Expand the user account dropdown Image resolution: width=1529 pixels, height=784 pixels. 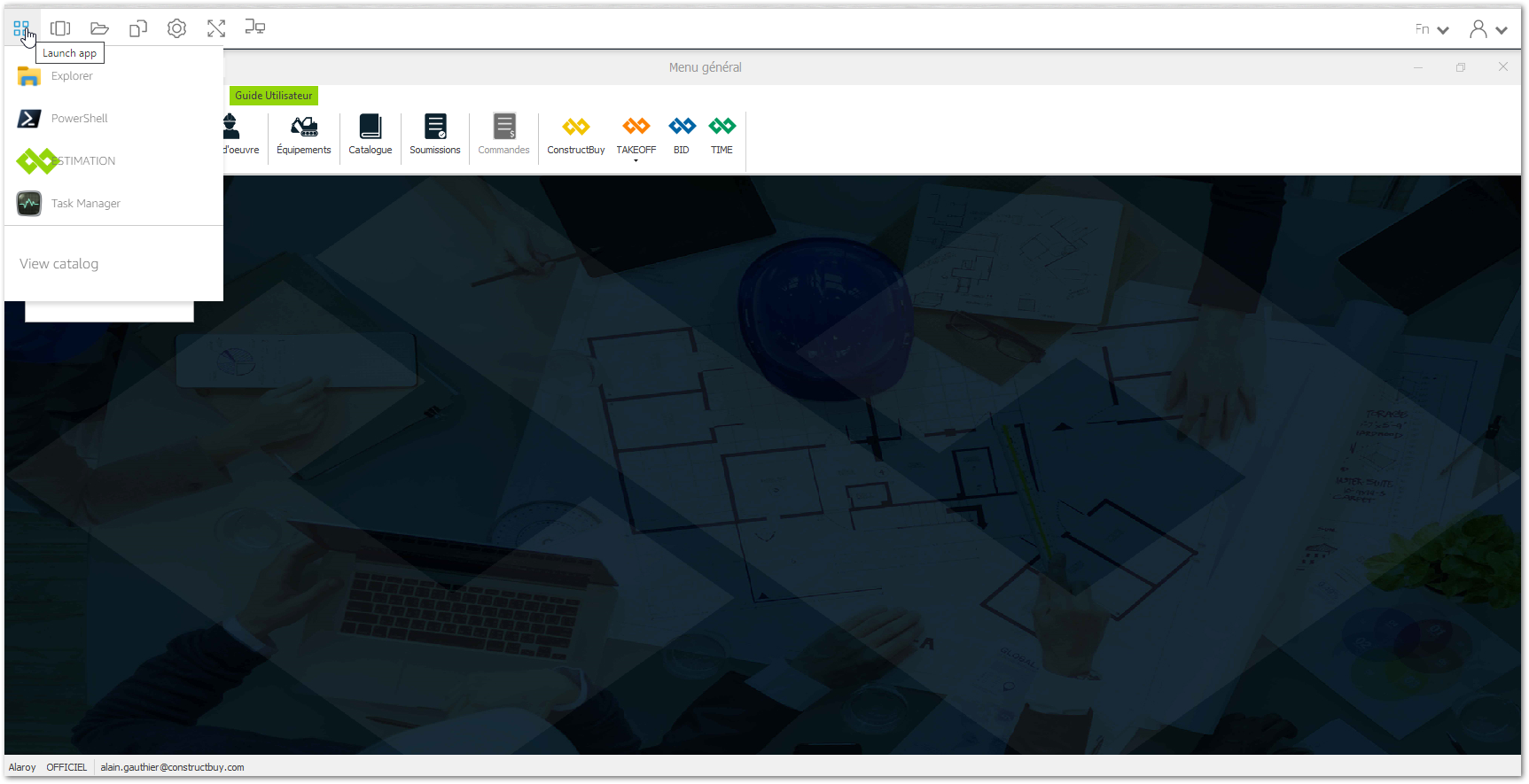point(1488,29)
